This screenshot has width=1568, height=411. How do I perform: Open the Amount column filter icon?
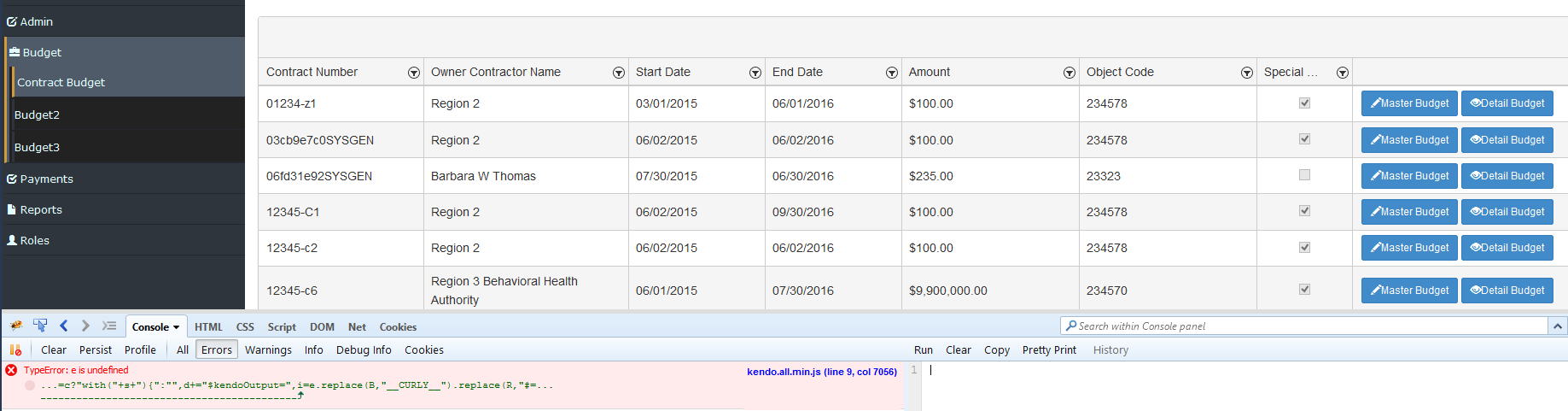(x=1070, y=73)
